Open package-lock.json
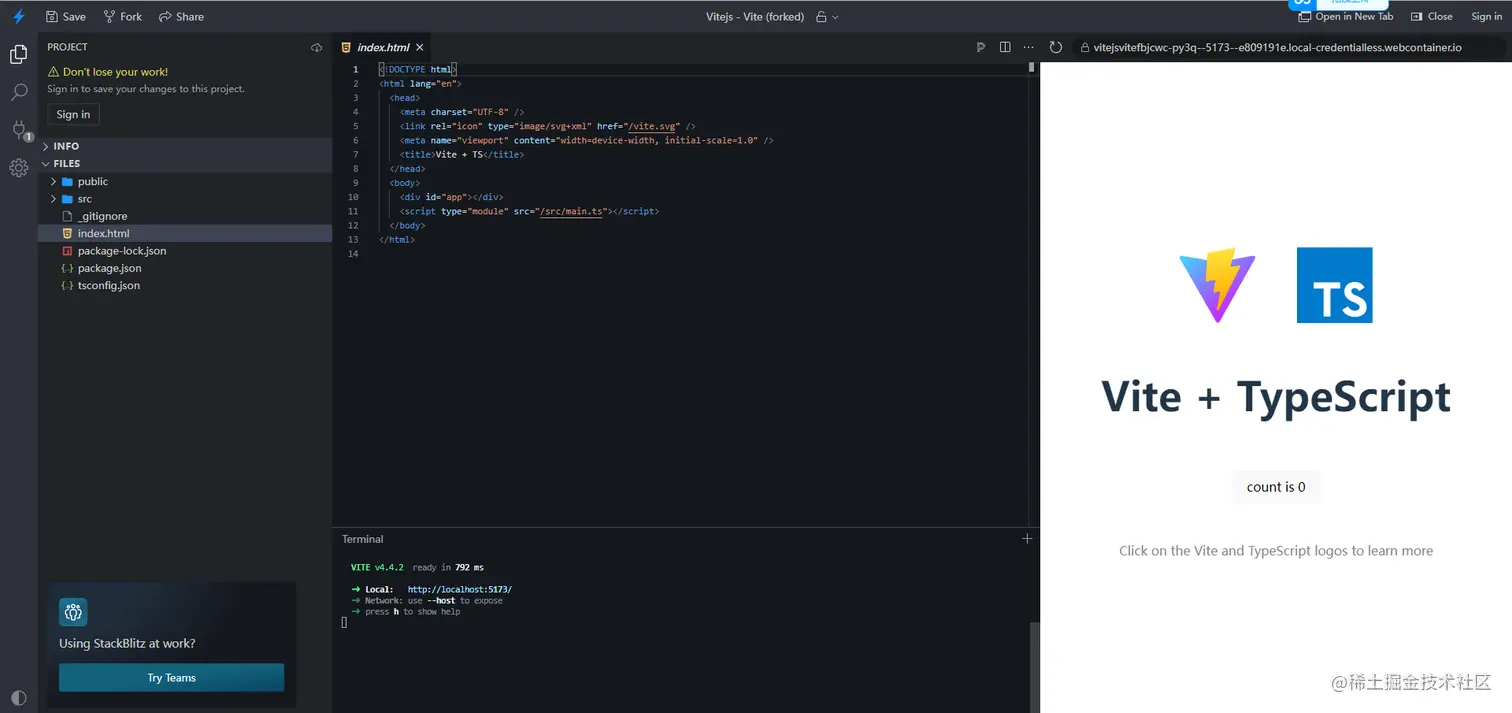1512x713 pixels. (x=185, y=250)
